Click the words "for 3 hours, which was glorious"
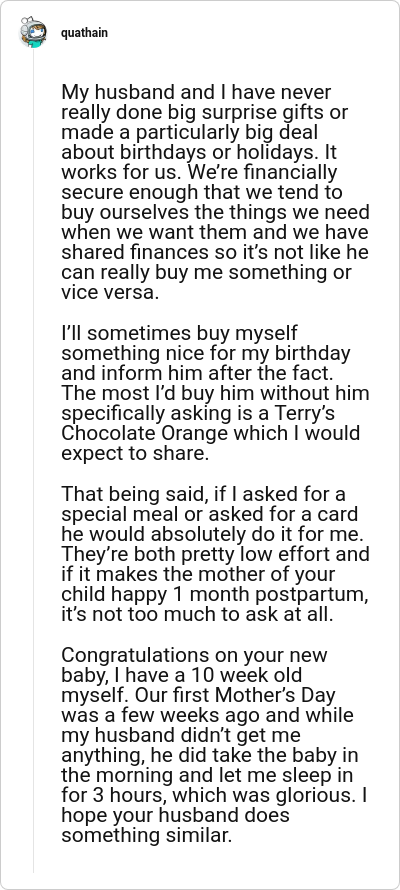The width and height of the screenshot is (400, 890). (209, 796)
